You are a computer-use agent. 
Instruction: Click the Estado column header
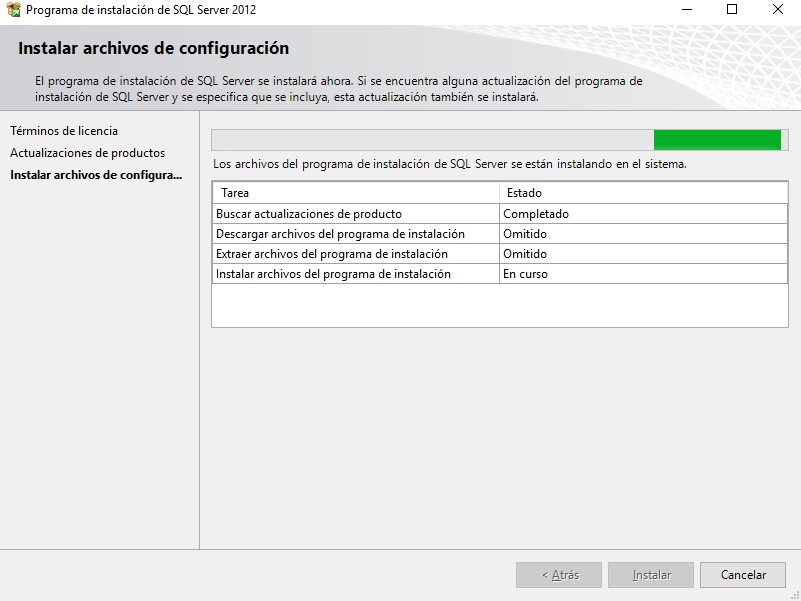(x=644, y=193)
